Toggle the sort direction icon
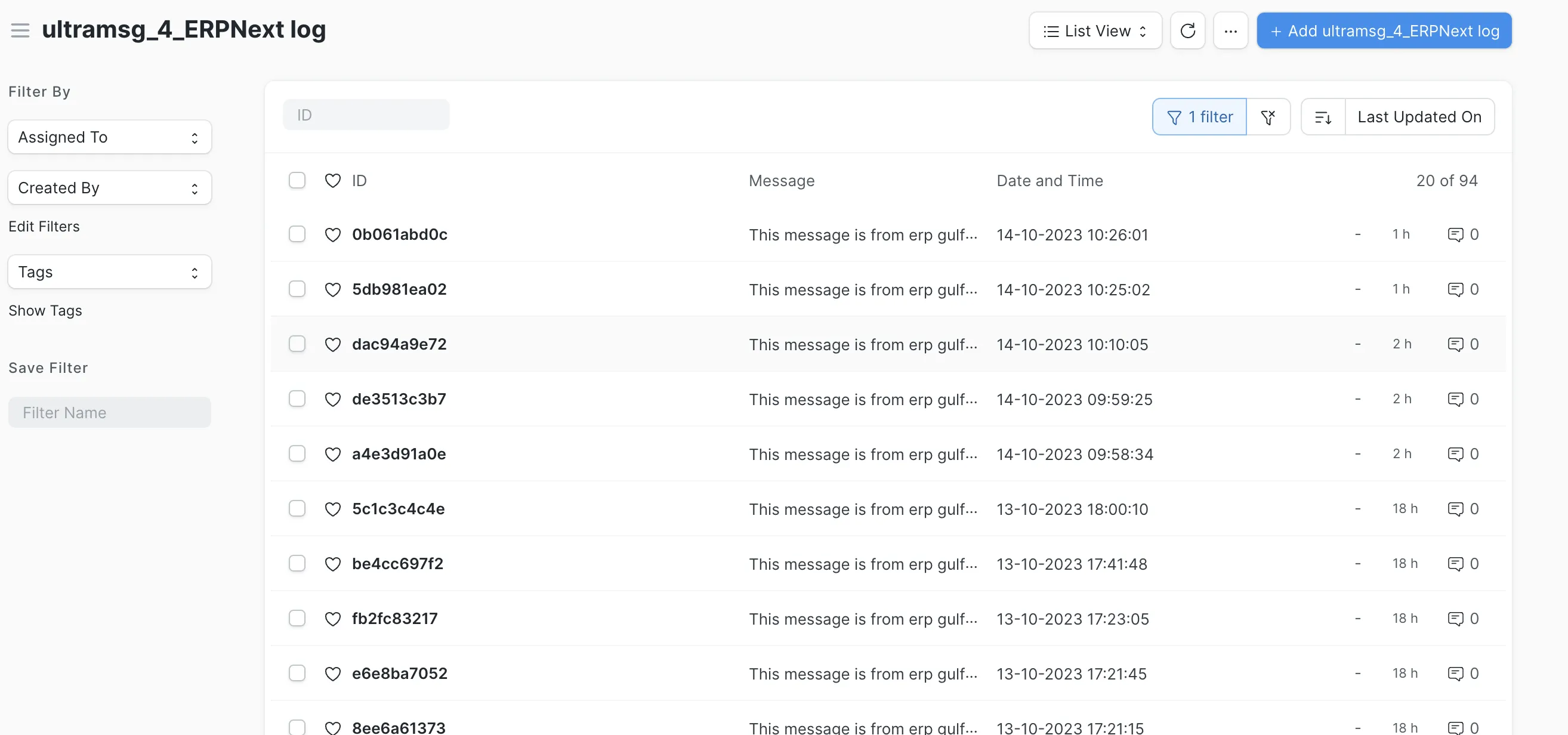 click(1323, 116)
